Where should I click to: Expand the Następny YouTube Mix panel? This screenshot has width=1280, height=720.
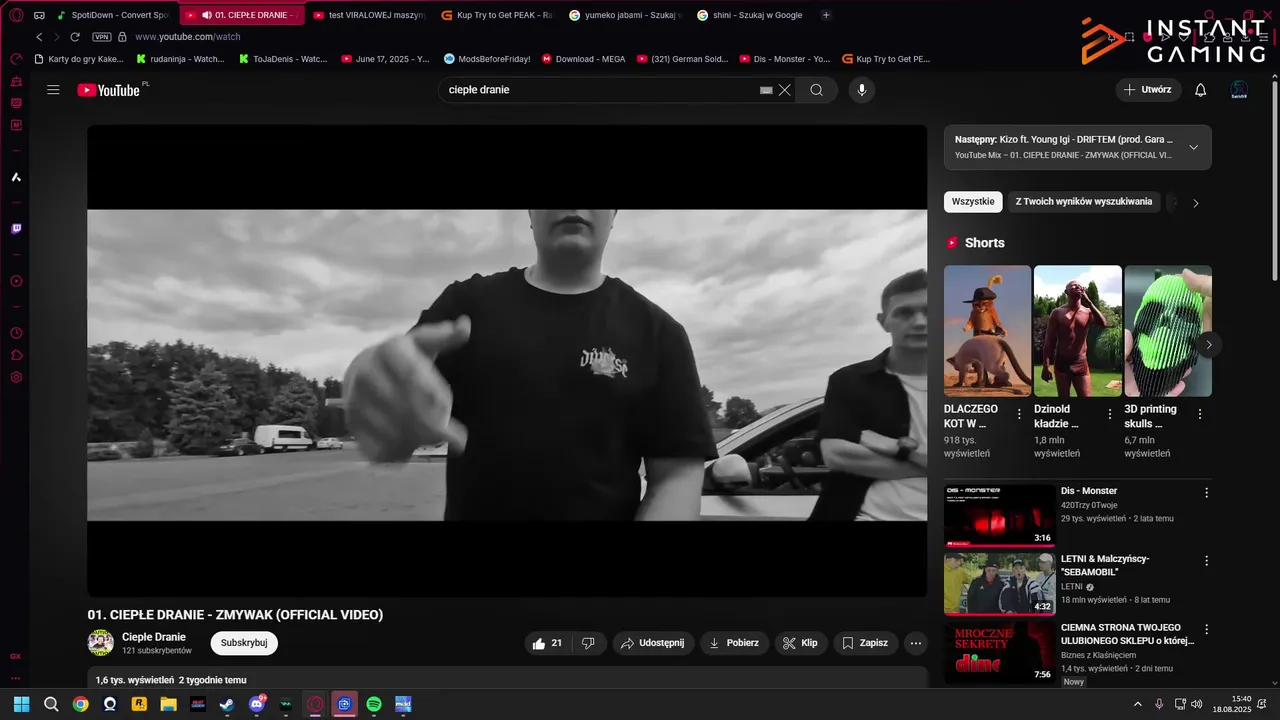click(x=1193, y=147)
